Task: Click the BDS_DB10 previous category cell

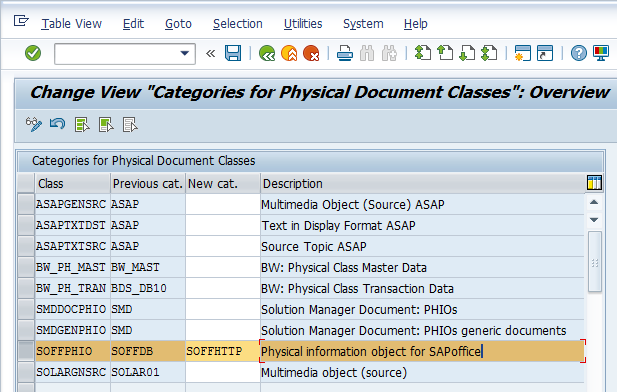Action: pyautogui.click(x=148, y=288)
